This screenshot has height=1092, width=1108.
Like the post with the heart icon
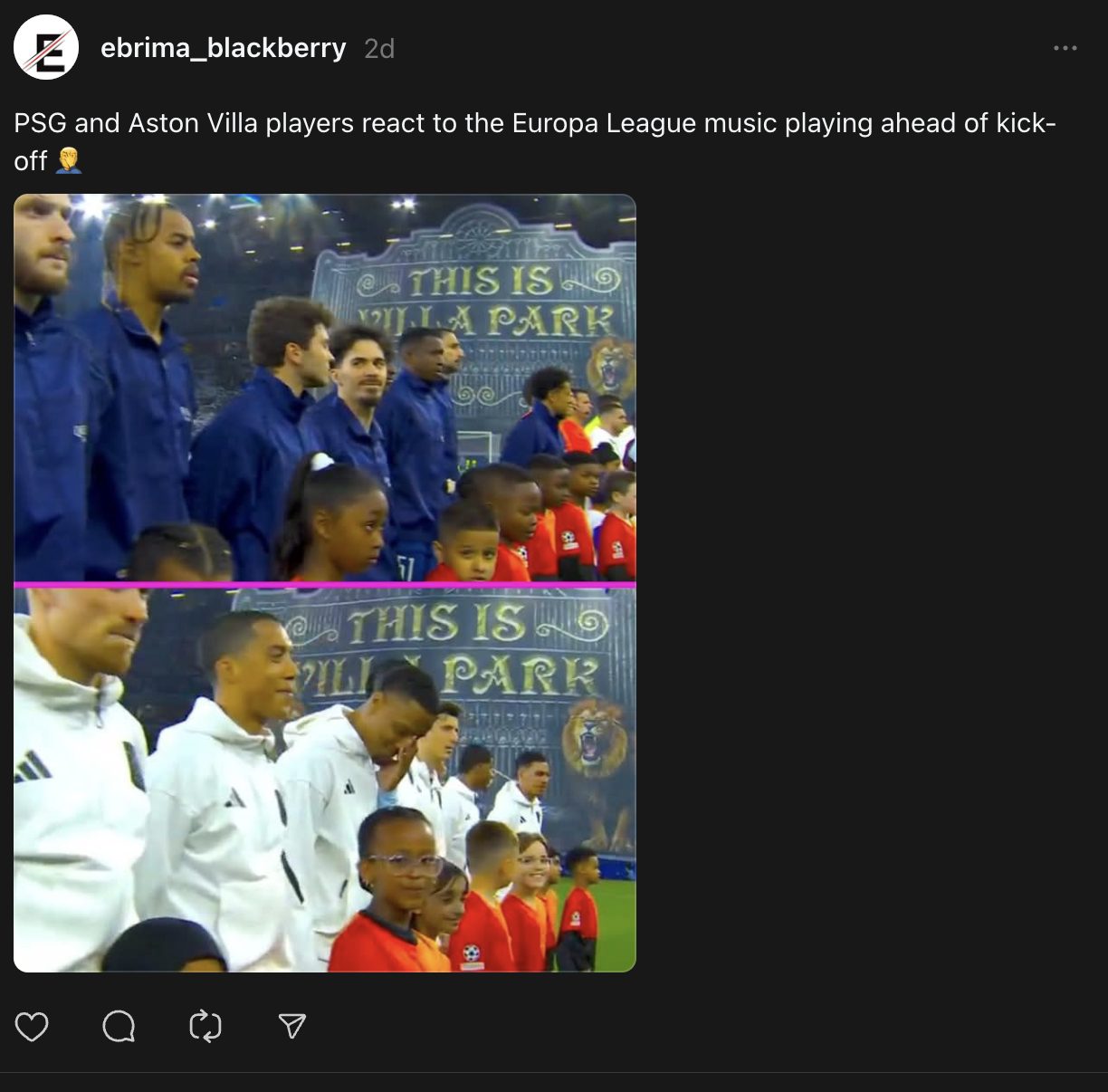pyautogui.click(x=32, y=1026)
